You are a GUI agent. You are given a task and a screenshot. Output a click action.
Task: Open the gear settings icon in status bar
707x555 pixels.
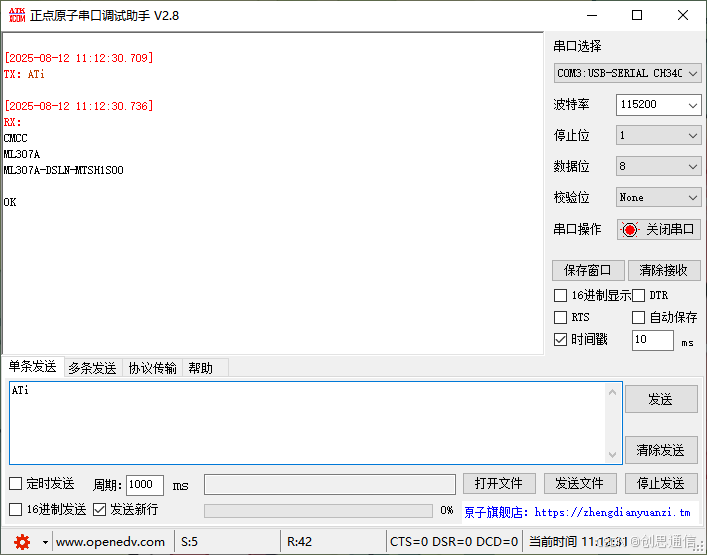point(22,541)
